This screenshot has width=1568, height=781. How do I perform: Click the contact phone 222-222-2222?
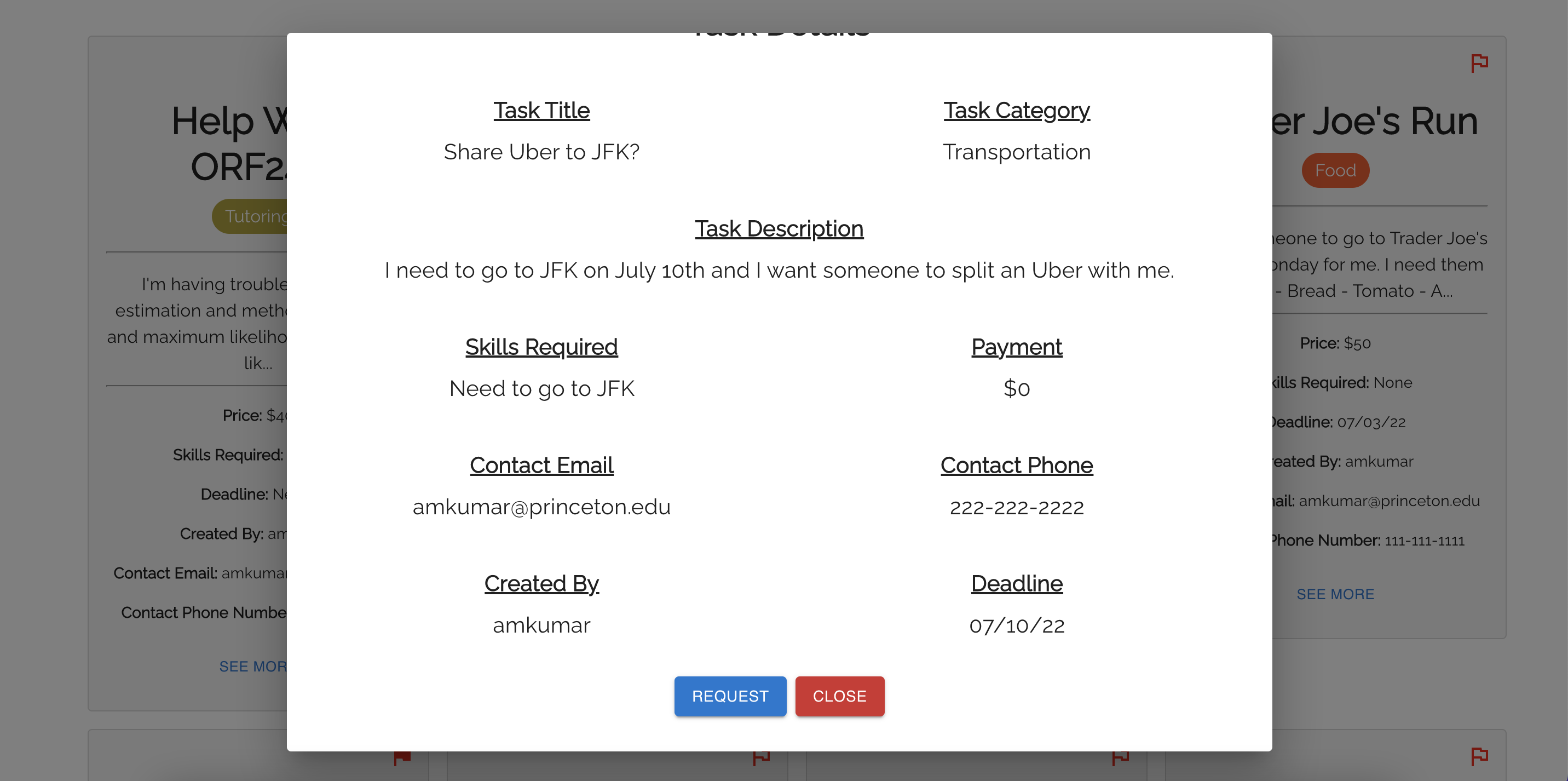point(1016,507)
